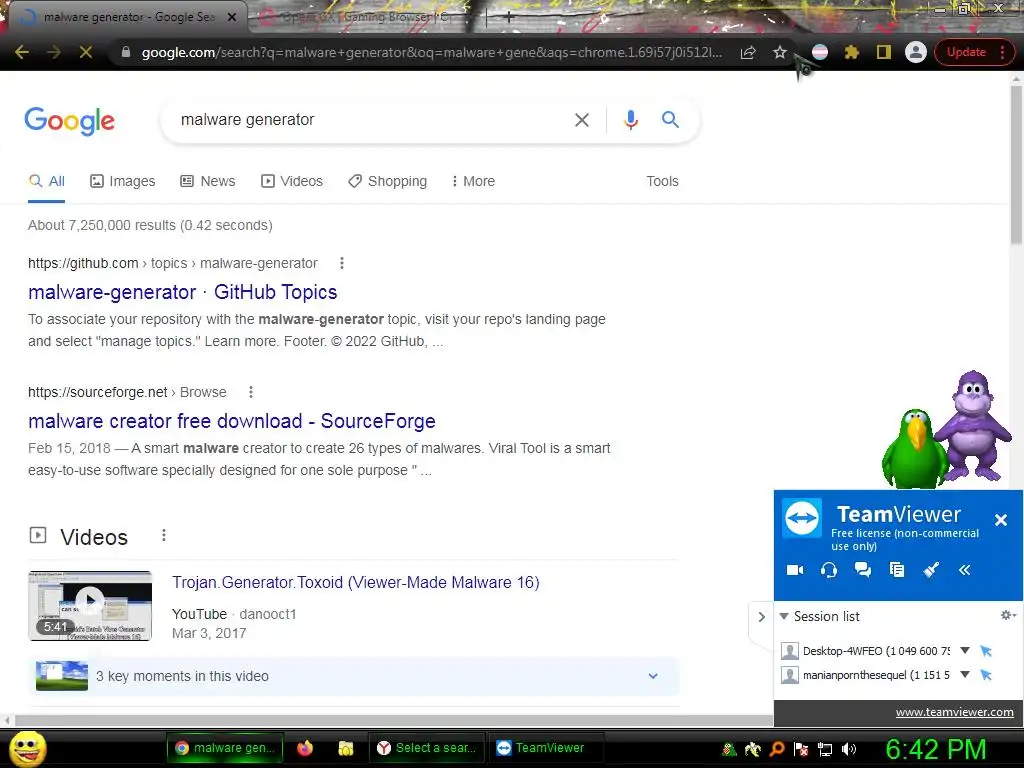The height and width of the screenshot is (768, 1024).
Task: Open a new tab with the plus button
Action: (509, 18)
